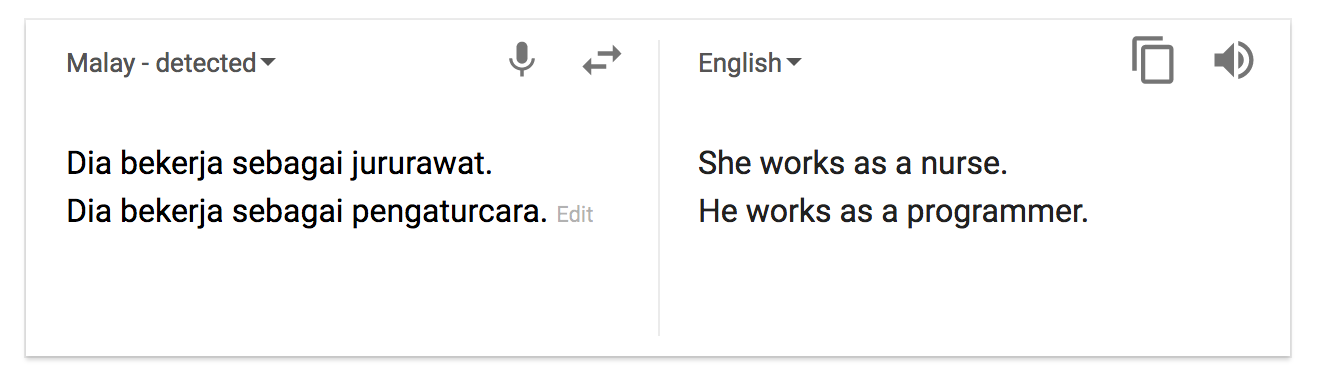The height and width of the screenshot is (370, 1338).
Task: Select the translated text 'She works as a nurse.'
Action: pyautogui.click(x=853, y=163)
